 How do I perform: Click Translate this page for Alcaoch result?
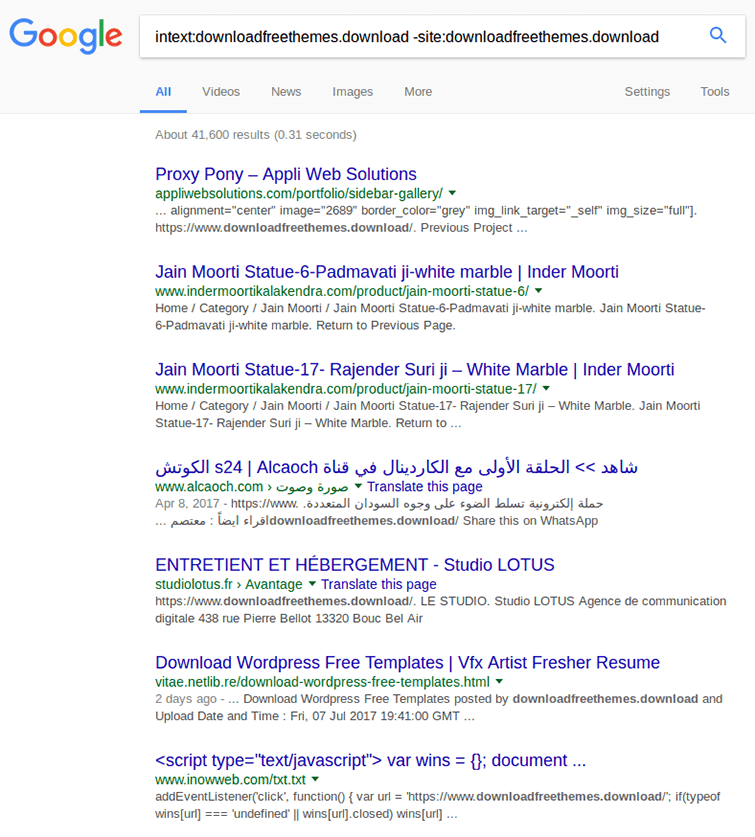click(424, 487)
